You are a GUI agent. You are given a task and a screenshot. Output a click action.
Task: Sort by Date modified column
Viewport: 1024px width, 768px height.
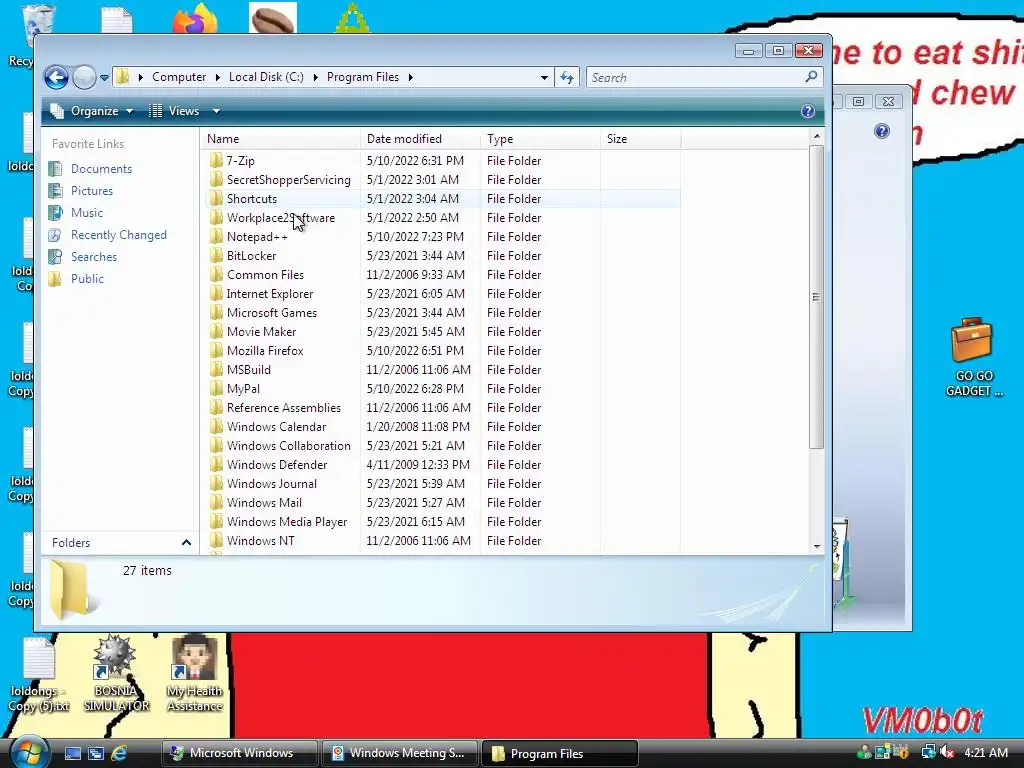pos(420,138)
